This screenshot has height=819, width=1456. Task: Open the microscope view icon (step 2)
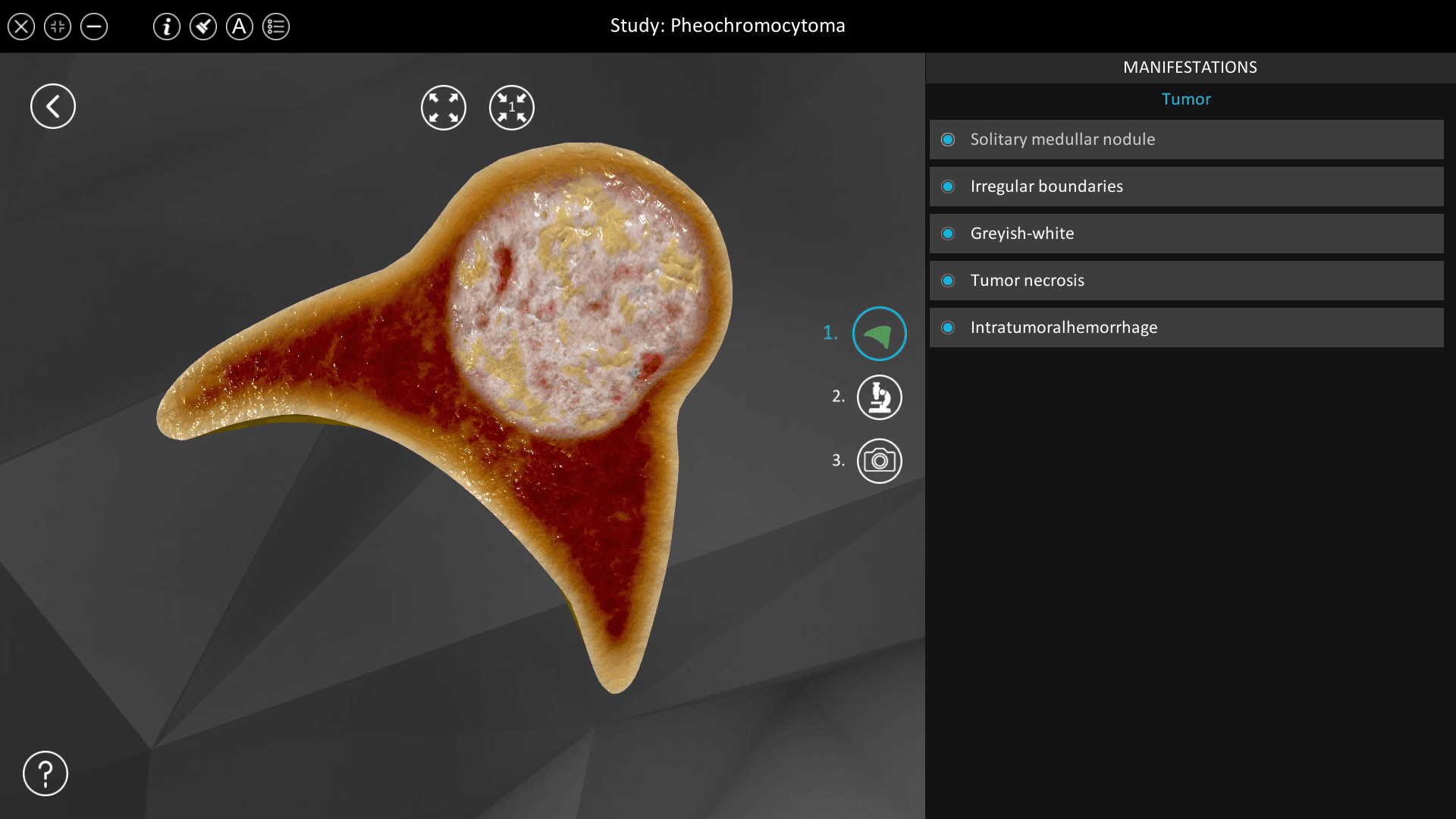tap(880, 397)
